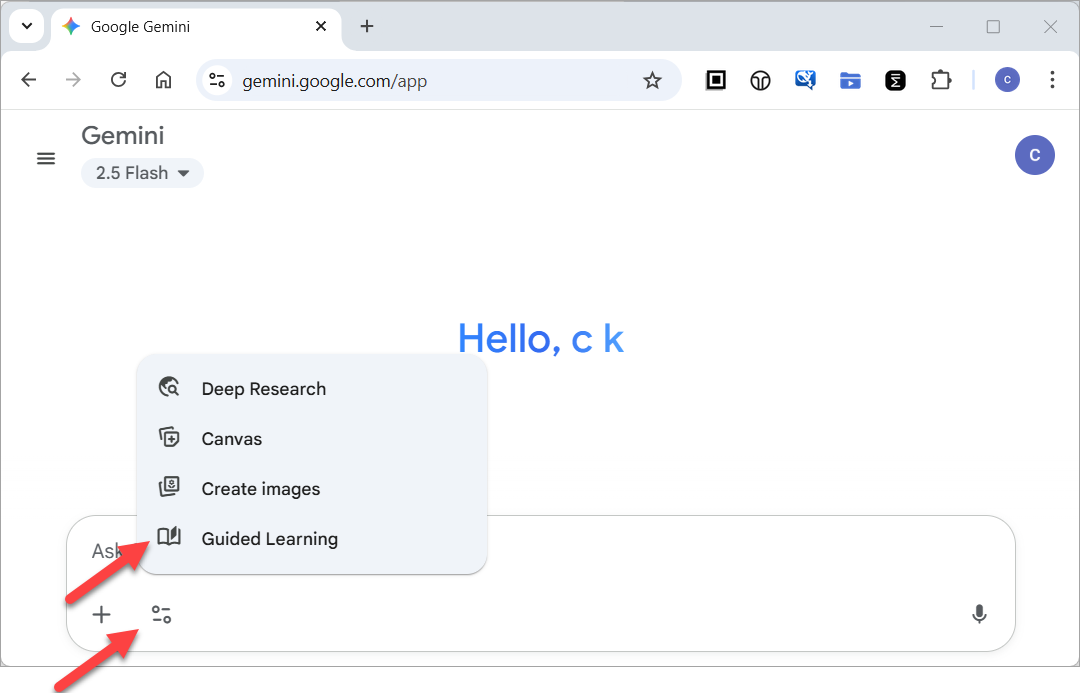Viewport: 1080px width, 693px height.
Task: Go back using browser back arrow
Action: (x=28, y=80)
